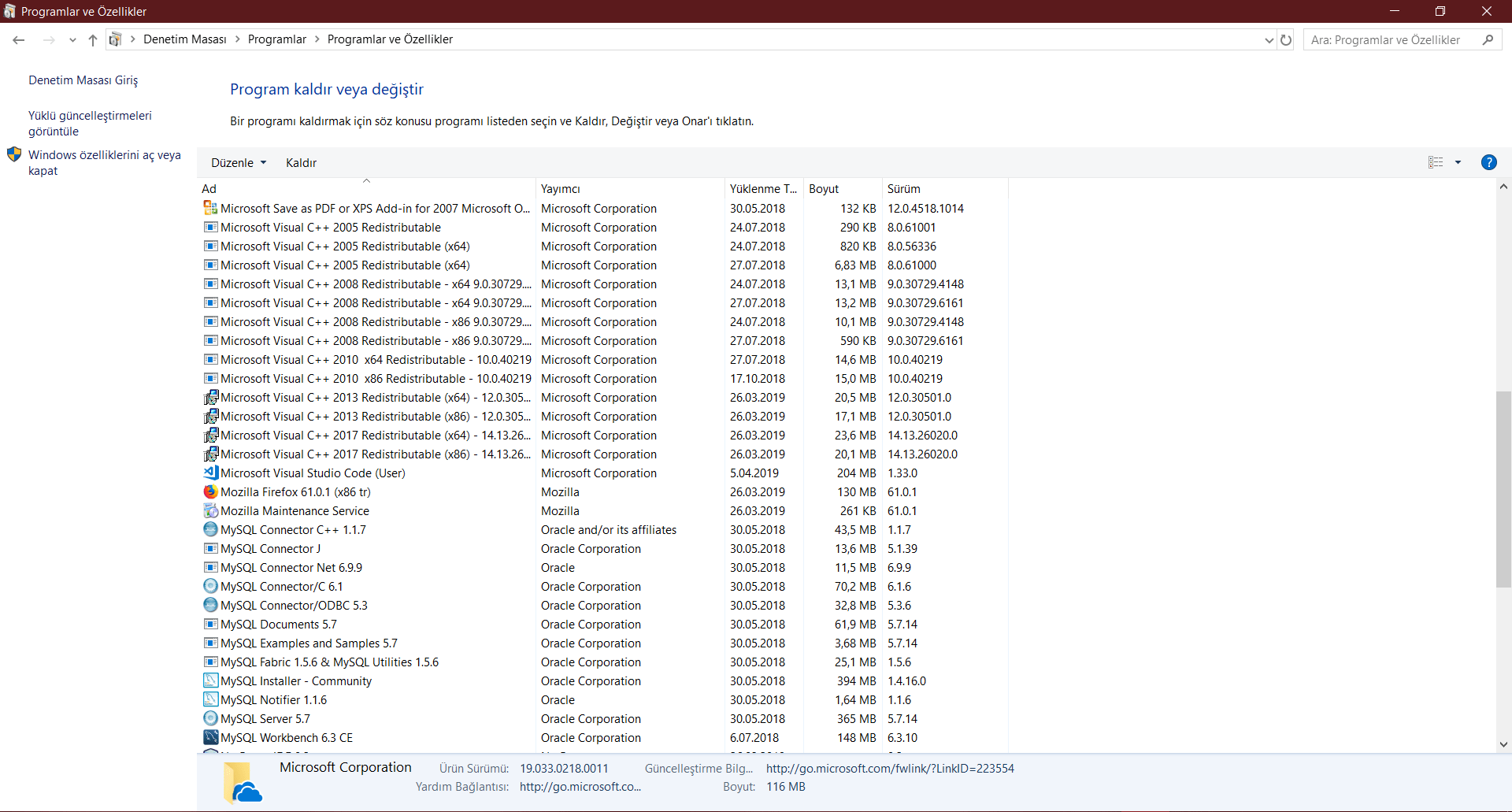Open the help question mark icon
Screen dimensions: 1512x812
[x=1488, y=162]
